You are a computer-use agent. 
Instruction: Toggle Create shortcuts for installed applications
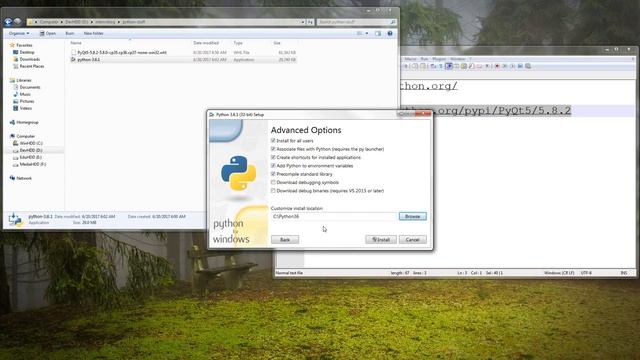tap(273, 157)
